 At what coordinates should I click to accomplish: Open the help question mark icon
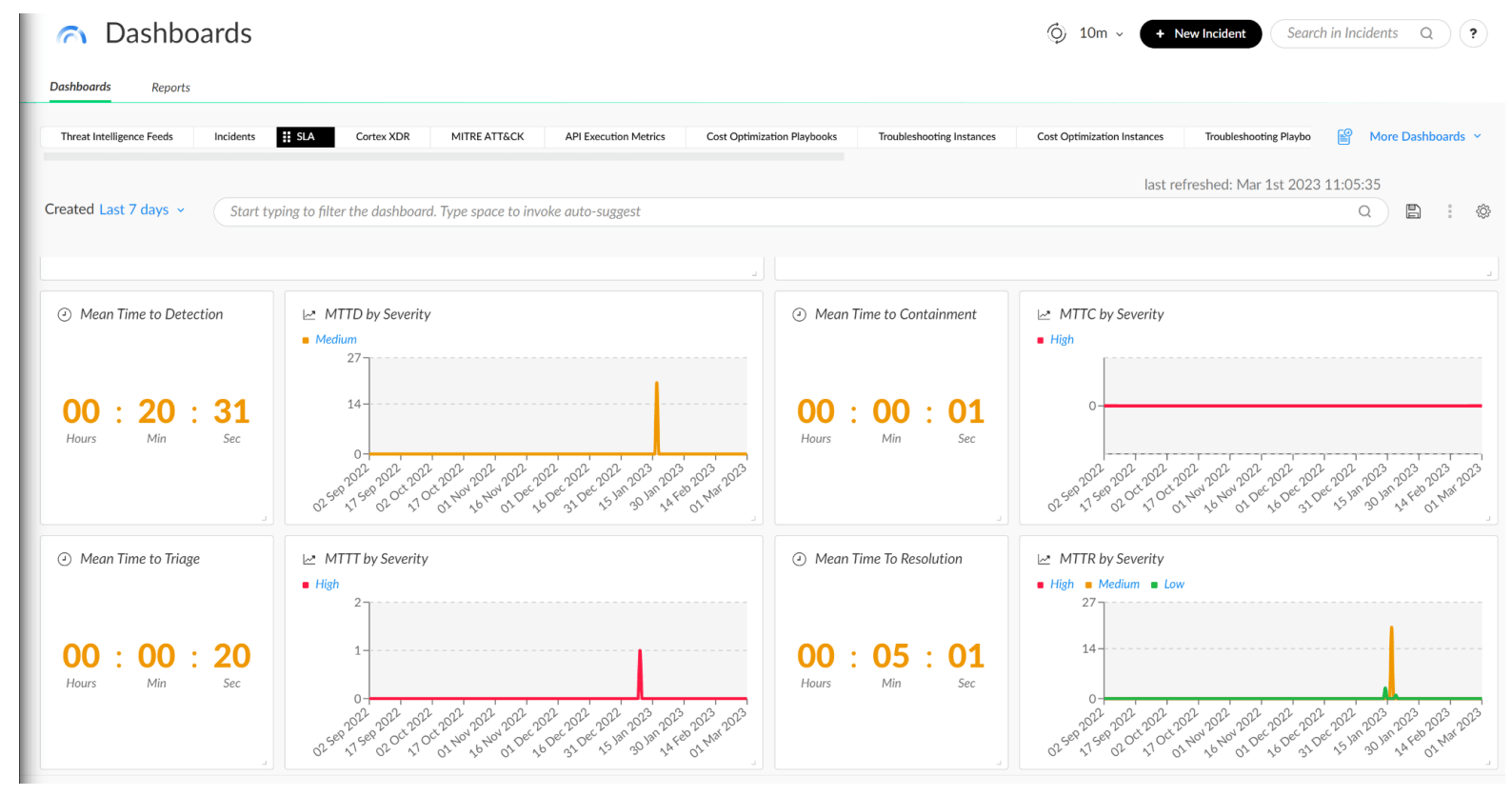[x=1473, y=33]
